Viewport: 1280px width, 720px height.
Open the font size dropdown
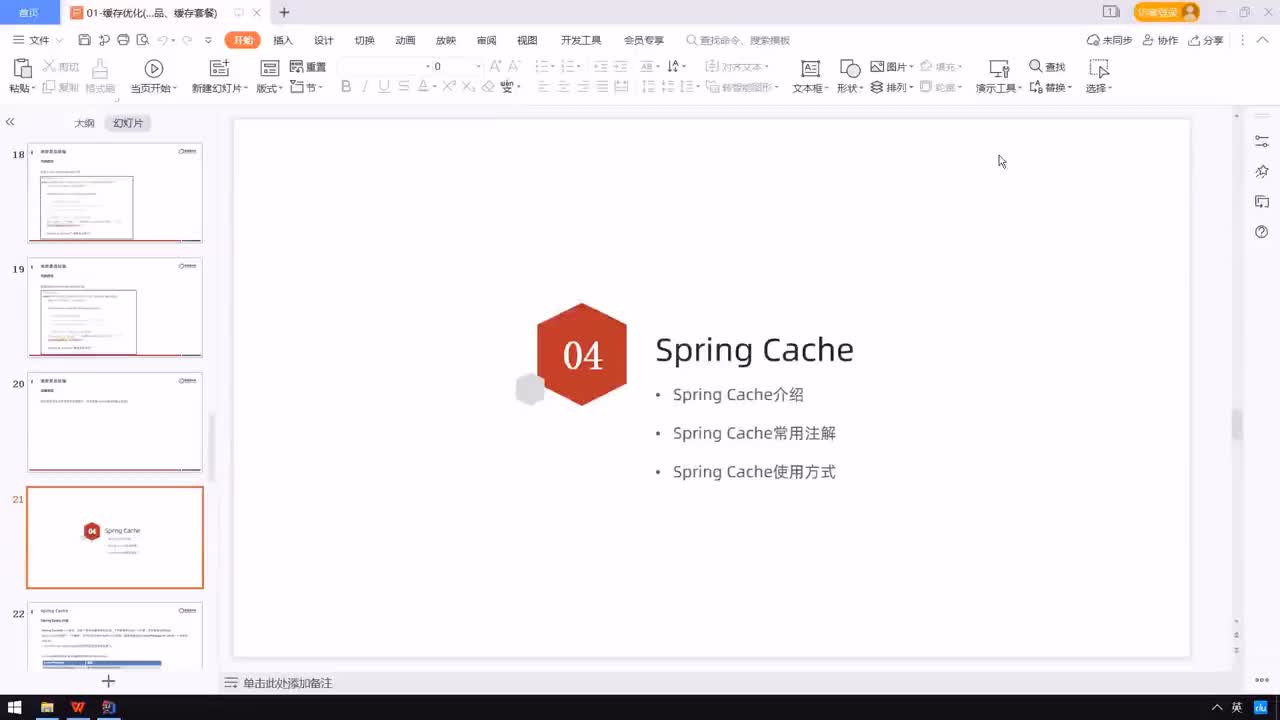pos(478,66)
